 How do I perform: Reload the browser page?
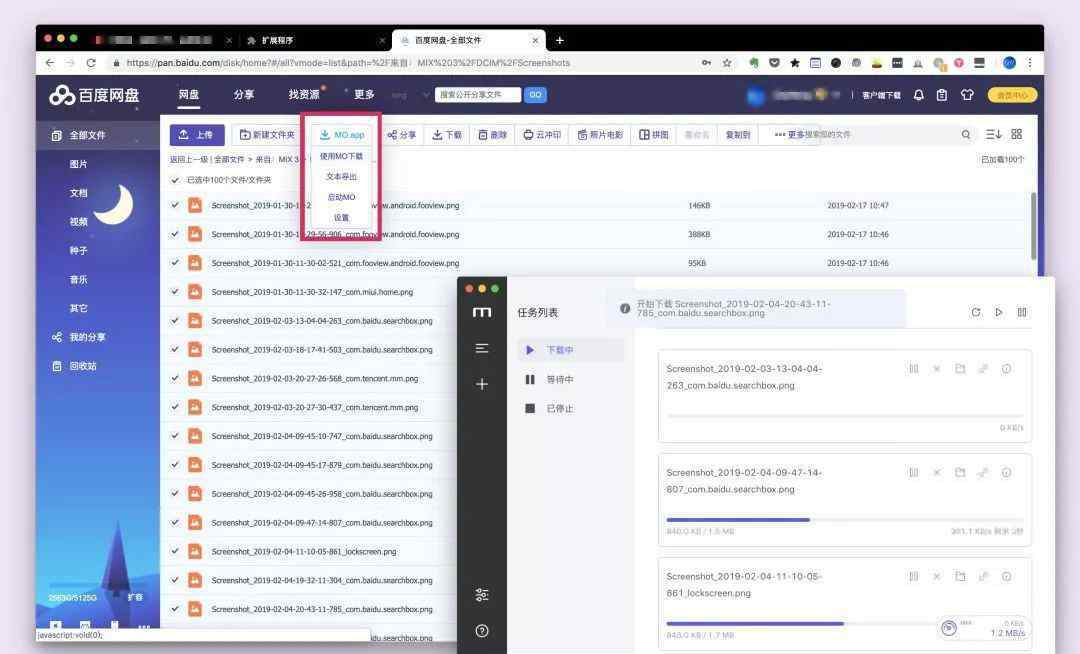91,63
